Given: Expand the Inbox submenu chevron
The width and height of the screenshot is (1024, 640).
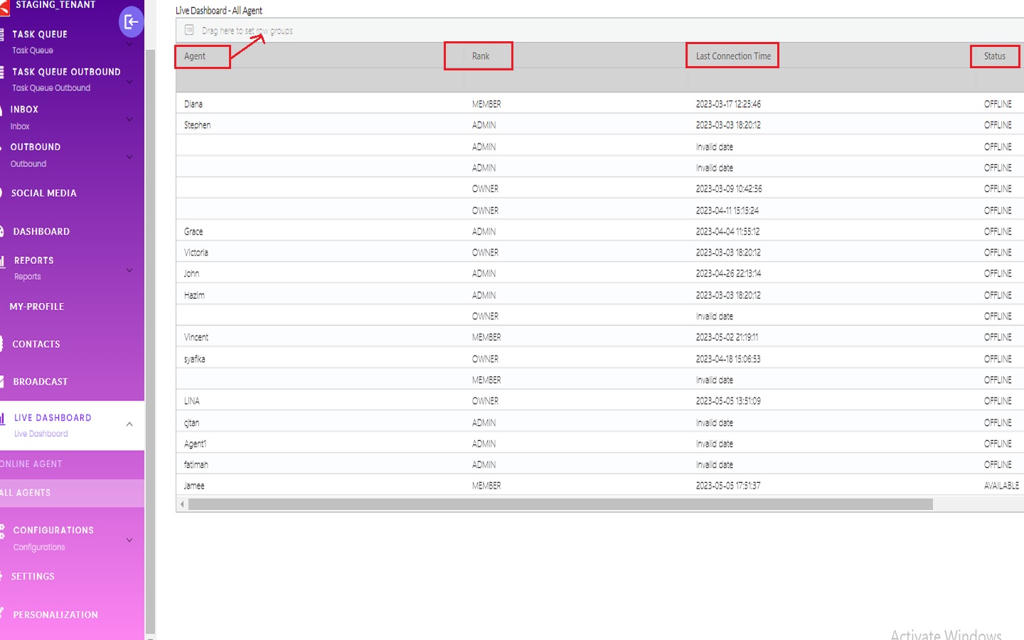Looking at the screenshot, I should coord(129,119).
